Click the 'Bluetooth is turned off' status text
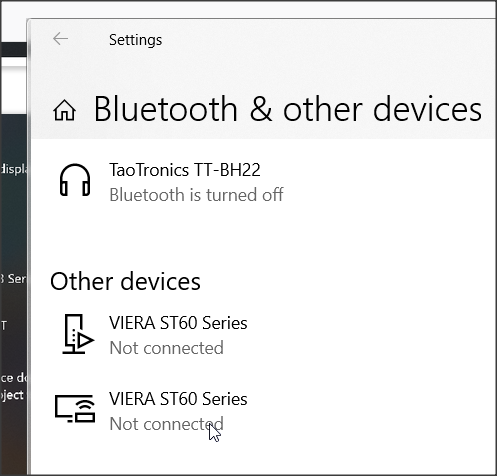 point(196,195)
